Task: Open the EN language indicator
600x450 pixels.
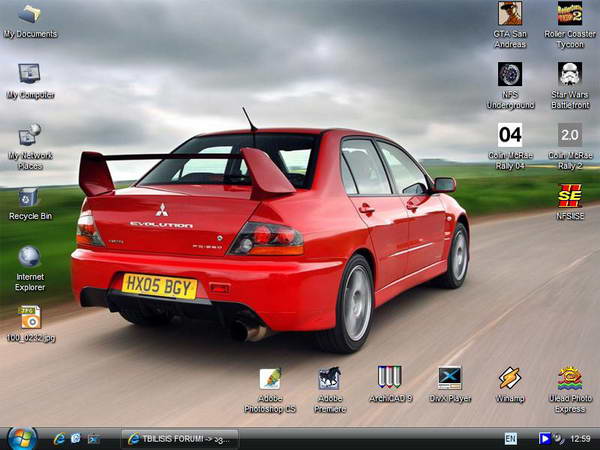Action: 510,439
